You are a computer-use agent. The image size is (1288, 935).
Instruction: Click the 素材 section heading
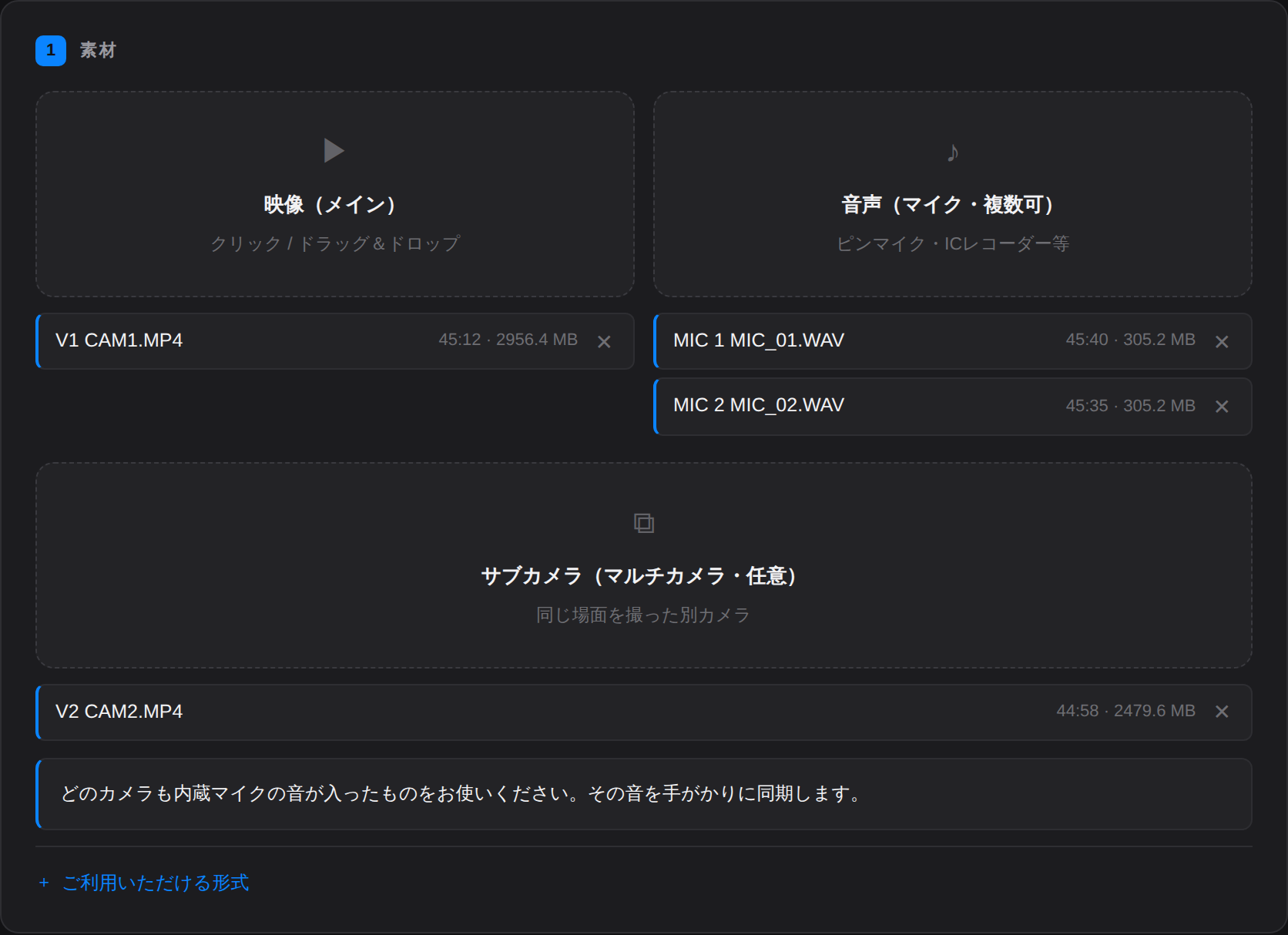tap(98, 51)
